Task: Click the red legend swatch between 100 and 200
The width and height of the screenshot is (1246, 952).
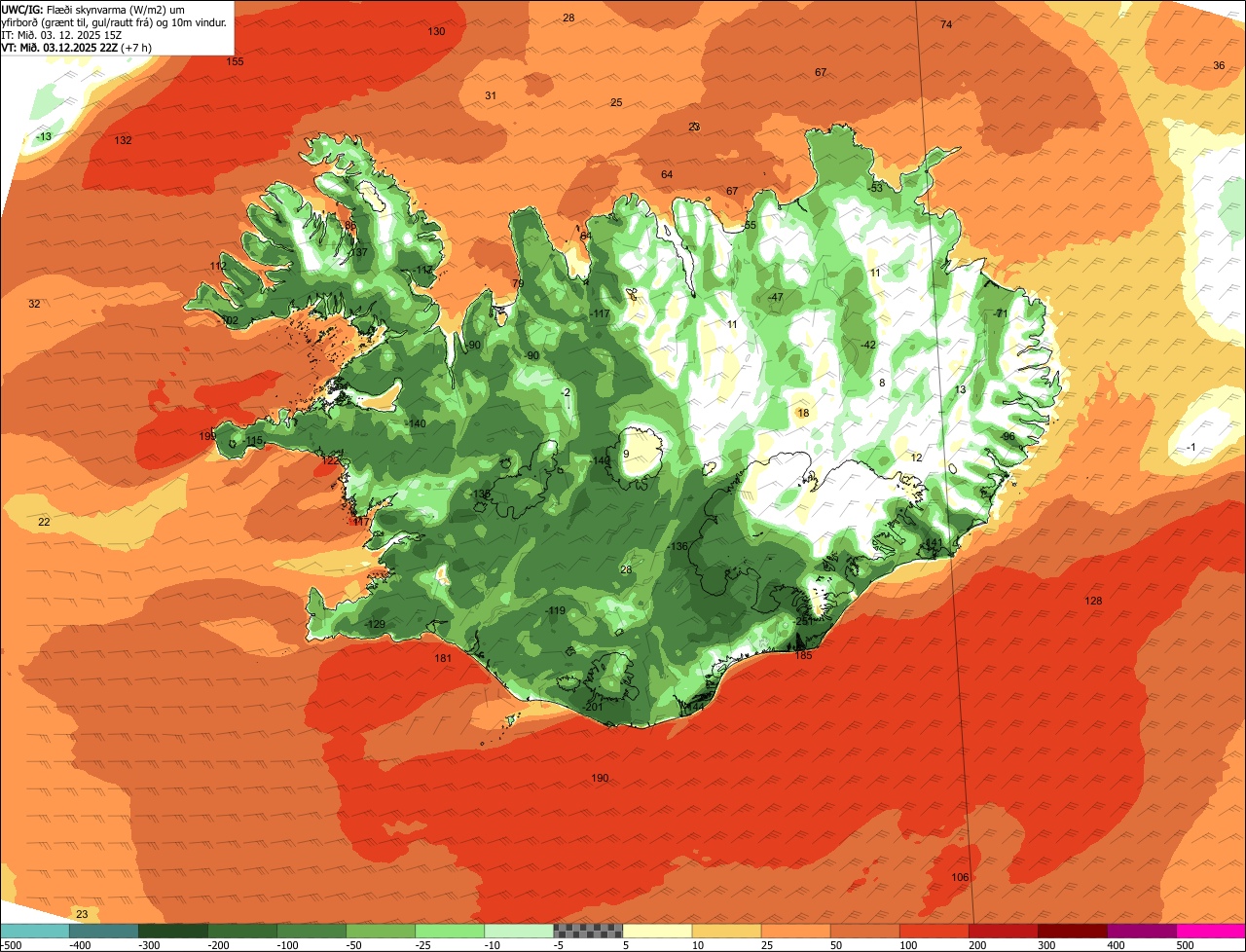Action: point(934,931)
